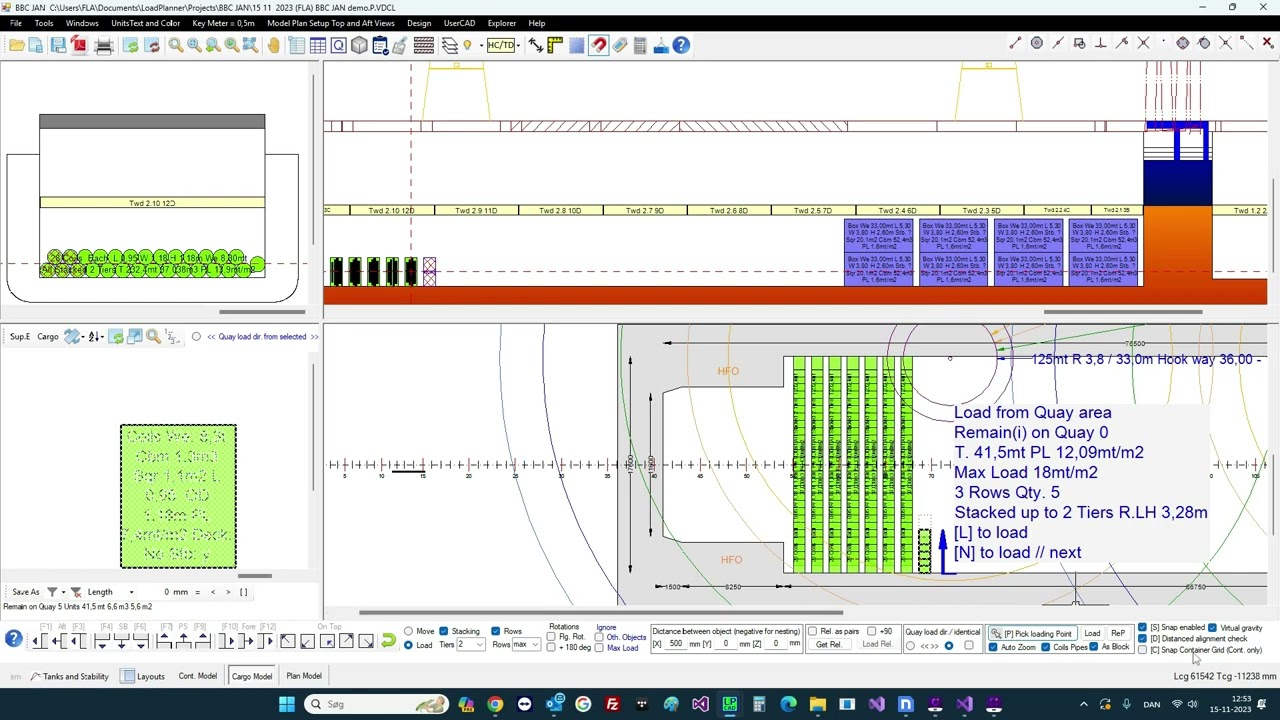Click the align to top-left corner icon

[x=287, y=641]
